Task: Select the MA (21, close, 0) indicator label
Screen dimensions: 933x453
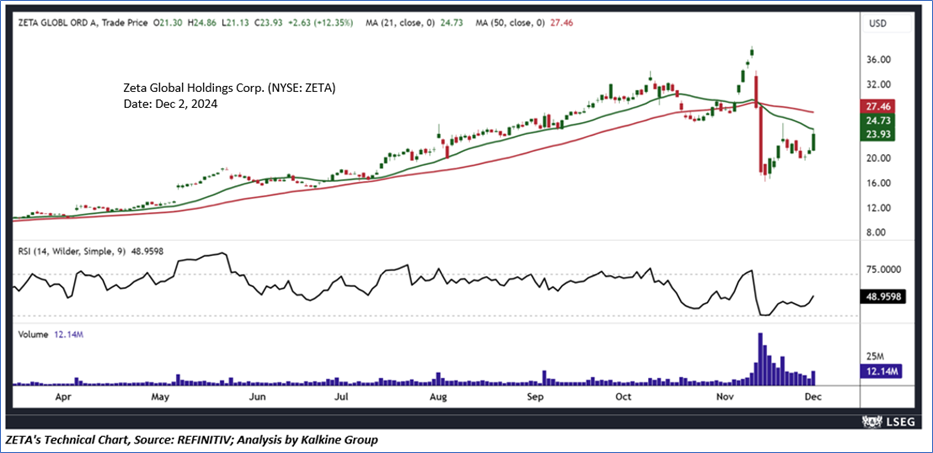Action: (400, 23)
